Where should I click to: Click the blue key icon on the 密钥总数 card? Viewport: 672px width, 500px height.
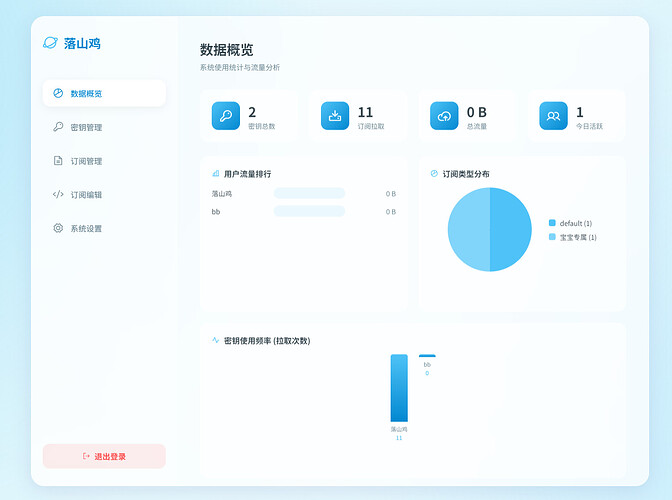(226, 116)
